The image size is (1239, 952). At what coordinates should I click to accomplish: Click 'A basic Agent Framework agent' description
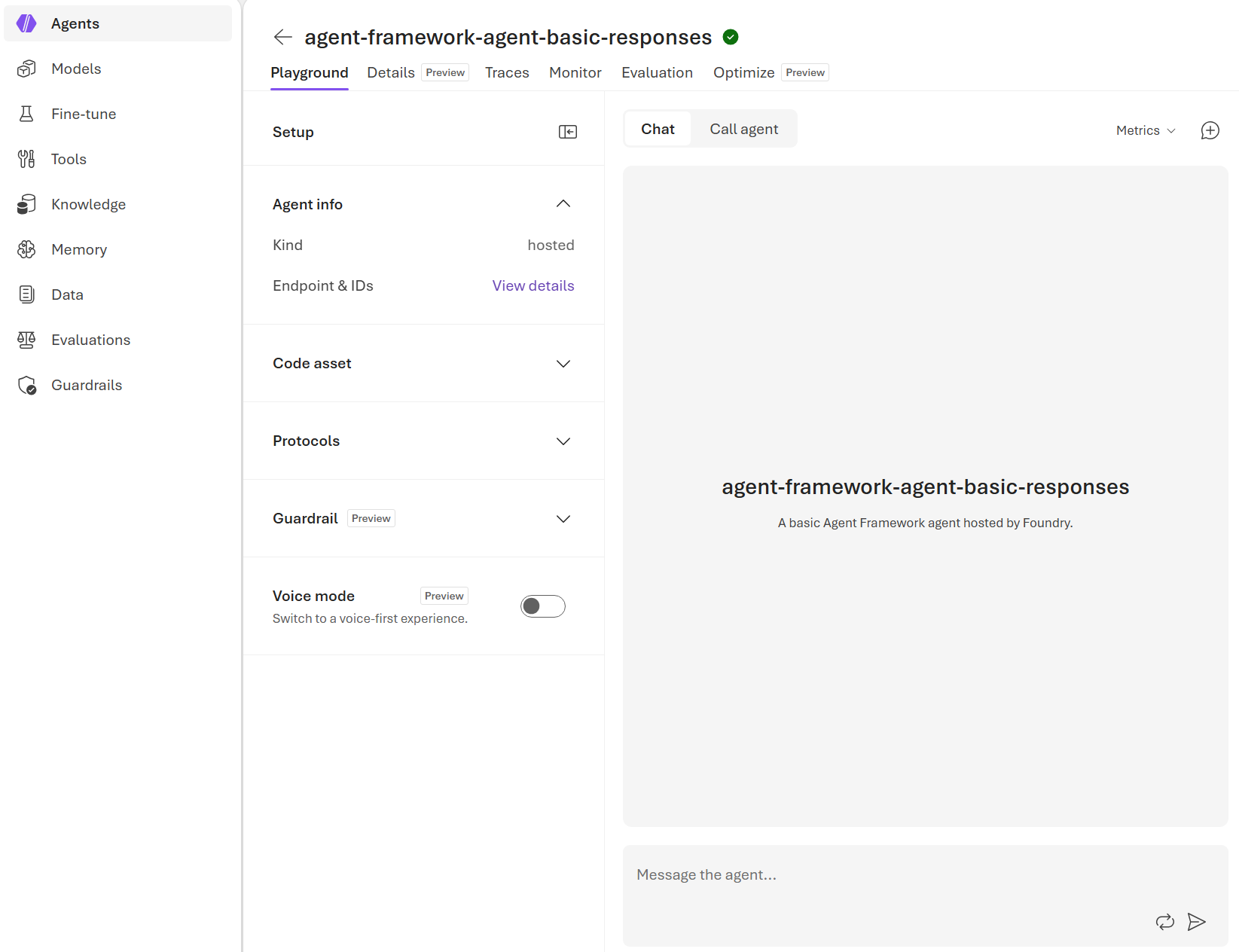pyautogui.click(x=926, y=523)
